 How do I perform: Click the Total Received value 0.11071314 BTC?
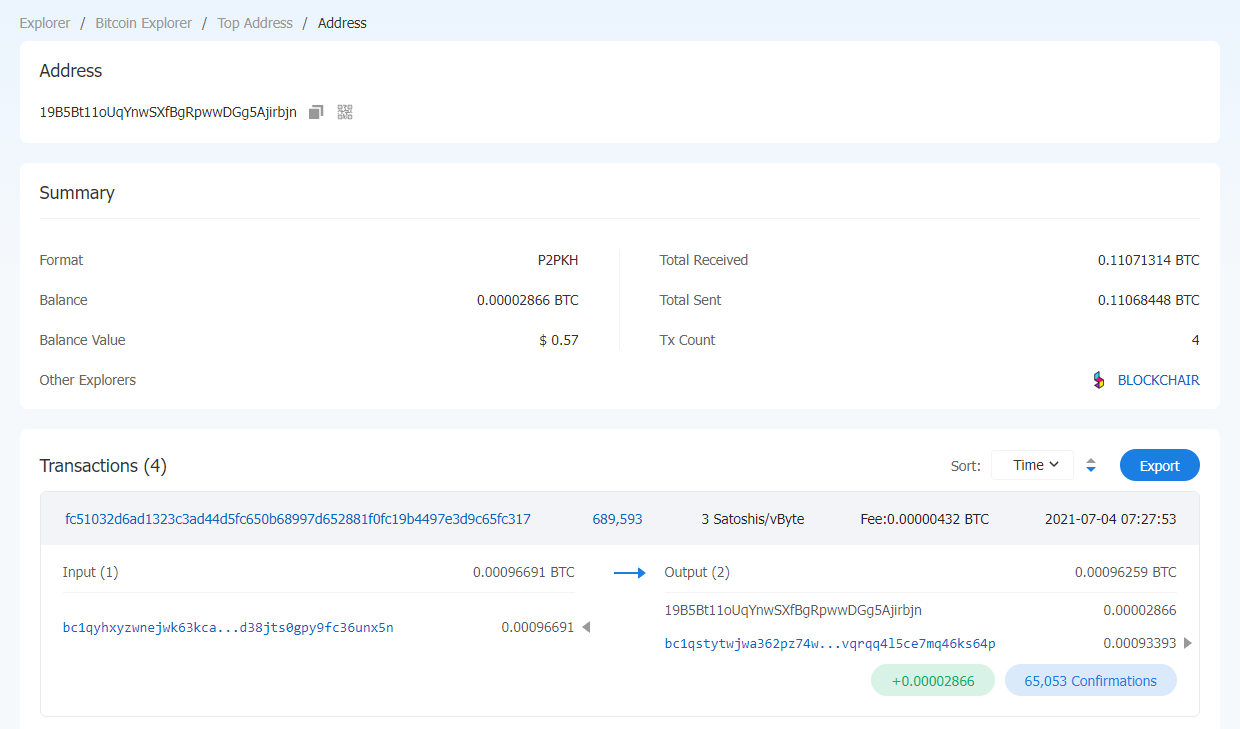(1149, 260)
